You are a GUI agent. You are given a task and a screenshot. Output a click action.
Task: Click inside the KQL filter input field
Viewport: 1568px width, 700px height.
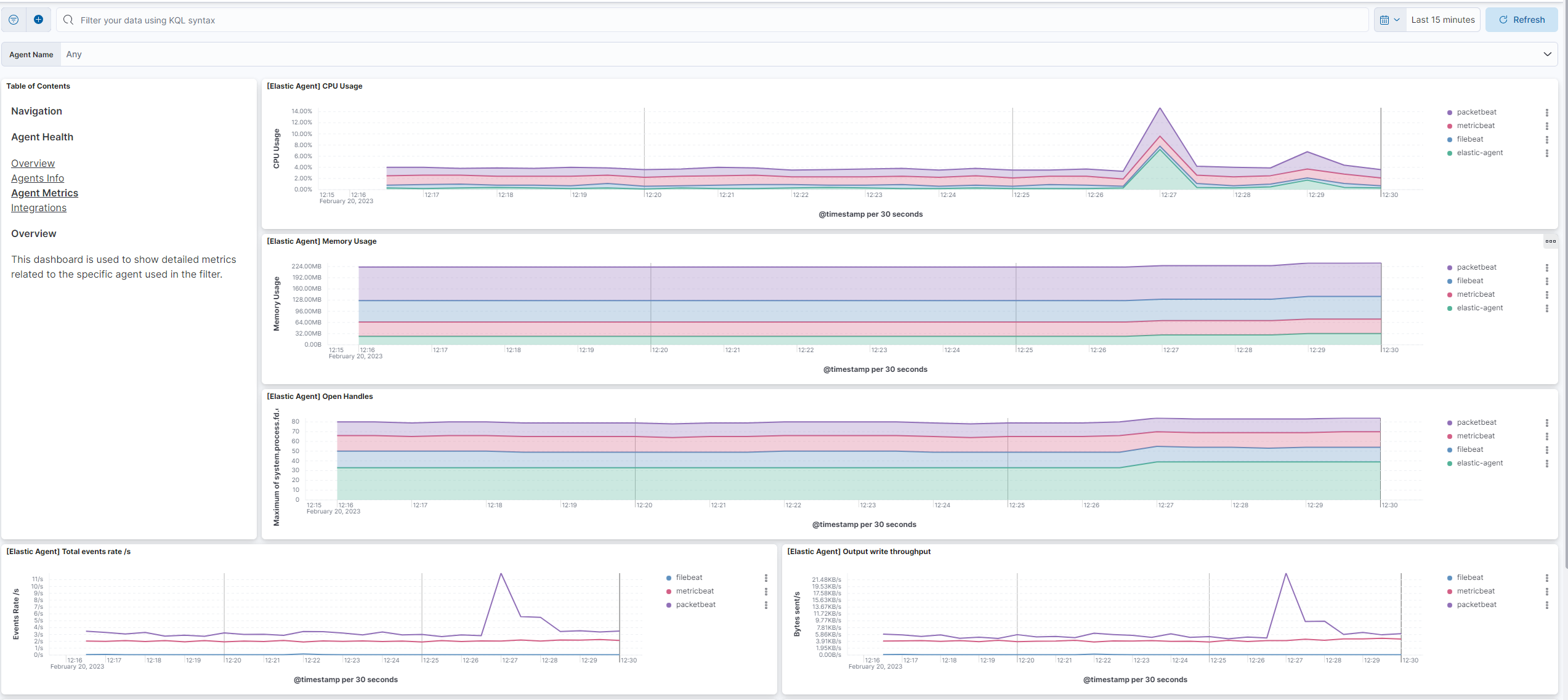[431, 20]
